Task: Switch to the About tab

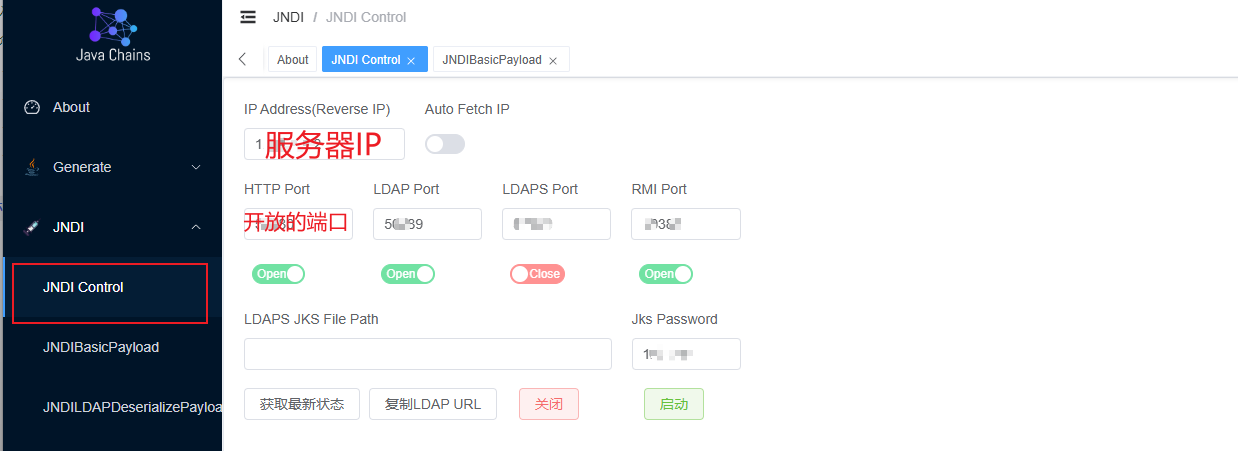Action: pos(292,59)
